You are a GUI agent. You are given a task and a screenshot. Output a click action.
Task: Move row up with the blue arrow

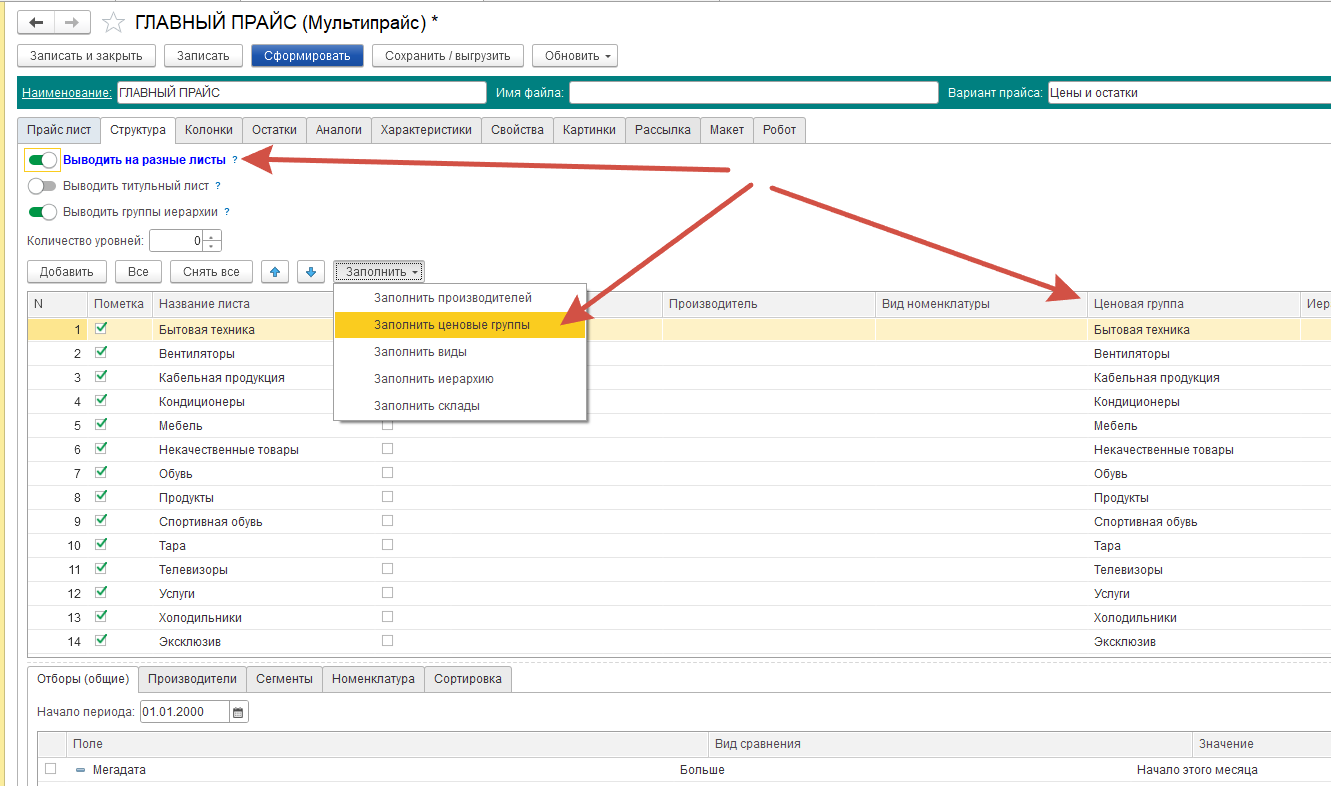point(276,271)
